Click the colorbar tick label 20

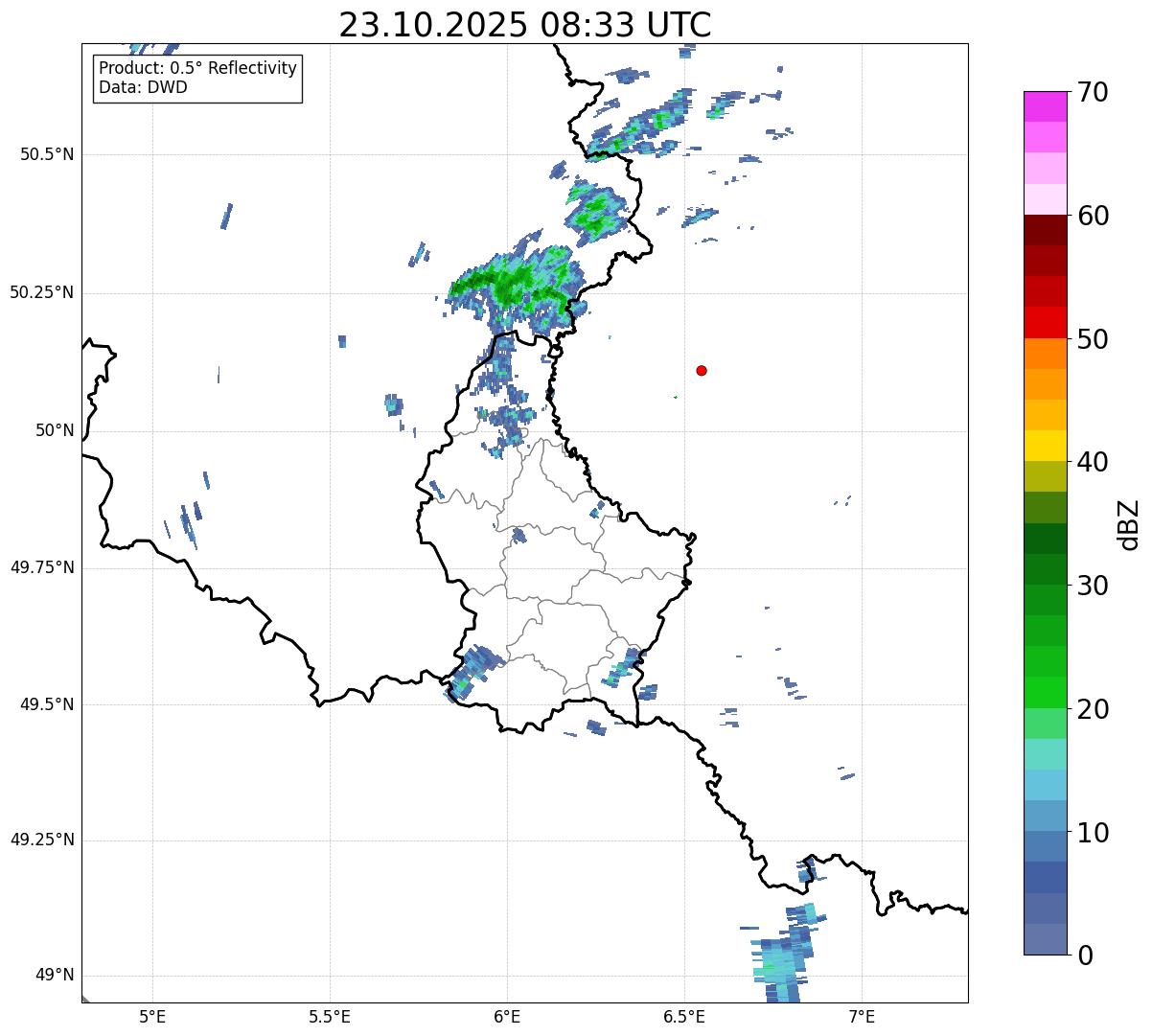coord(1093,709)
